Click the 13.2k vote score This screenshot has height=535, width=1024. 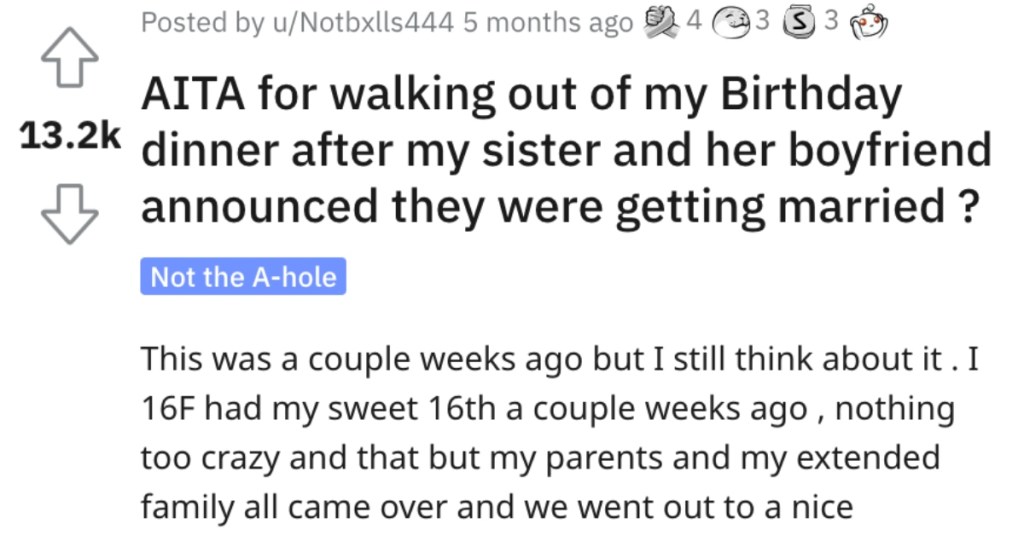(x=70, y=135)
